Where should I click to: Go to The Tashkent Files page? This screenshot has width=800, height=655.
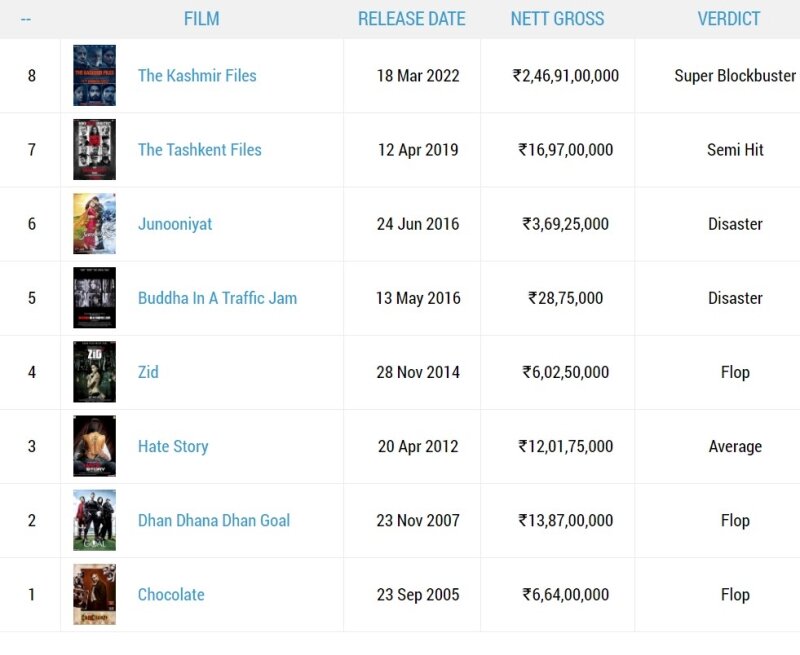click(200, 150)
